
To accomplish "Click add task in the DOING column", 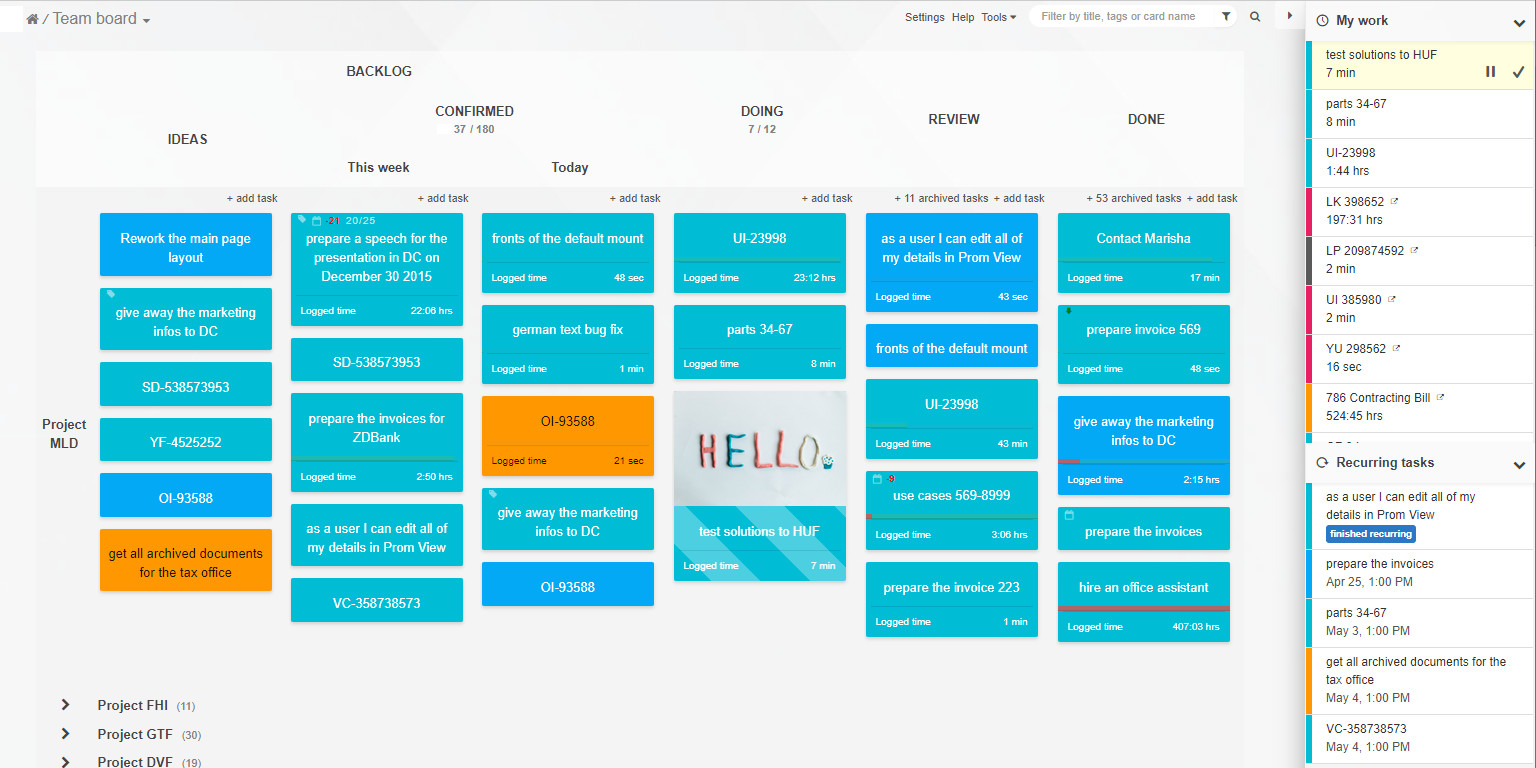I will tap(827, 198).
